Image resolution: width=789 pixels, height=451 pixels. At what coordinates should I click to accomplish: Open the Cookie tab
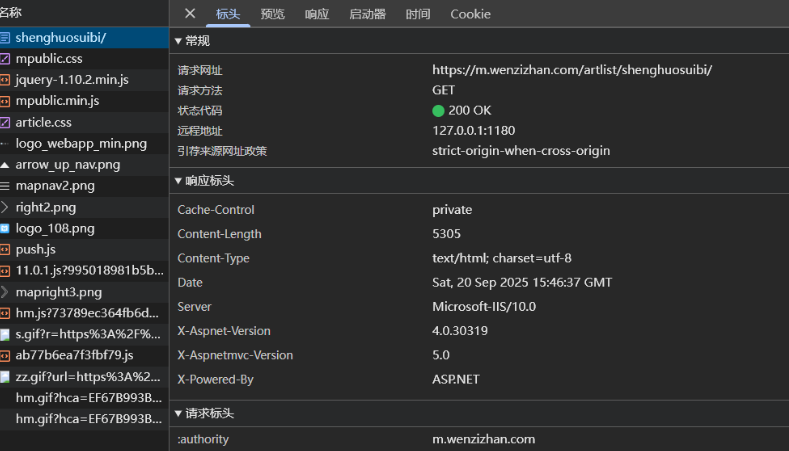click(470, 14)
